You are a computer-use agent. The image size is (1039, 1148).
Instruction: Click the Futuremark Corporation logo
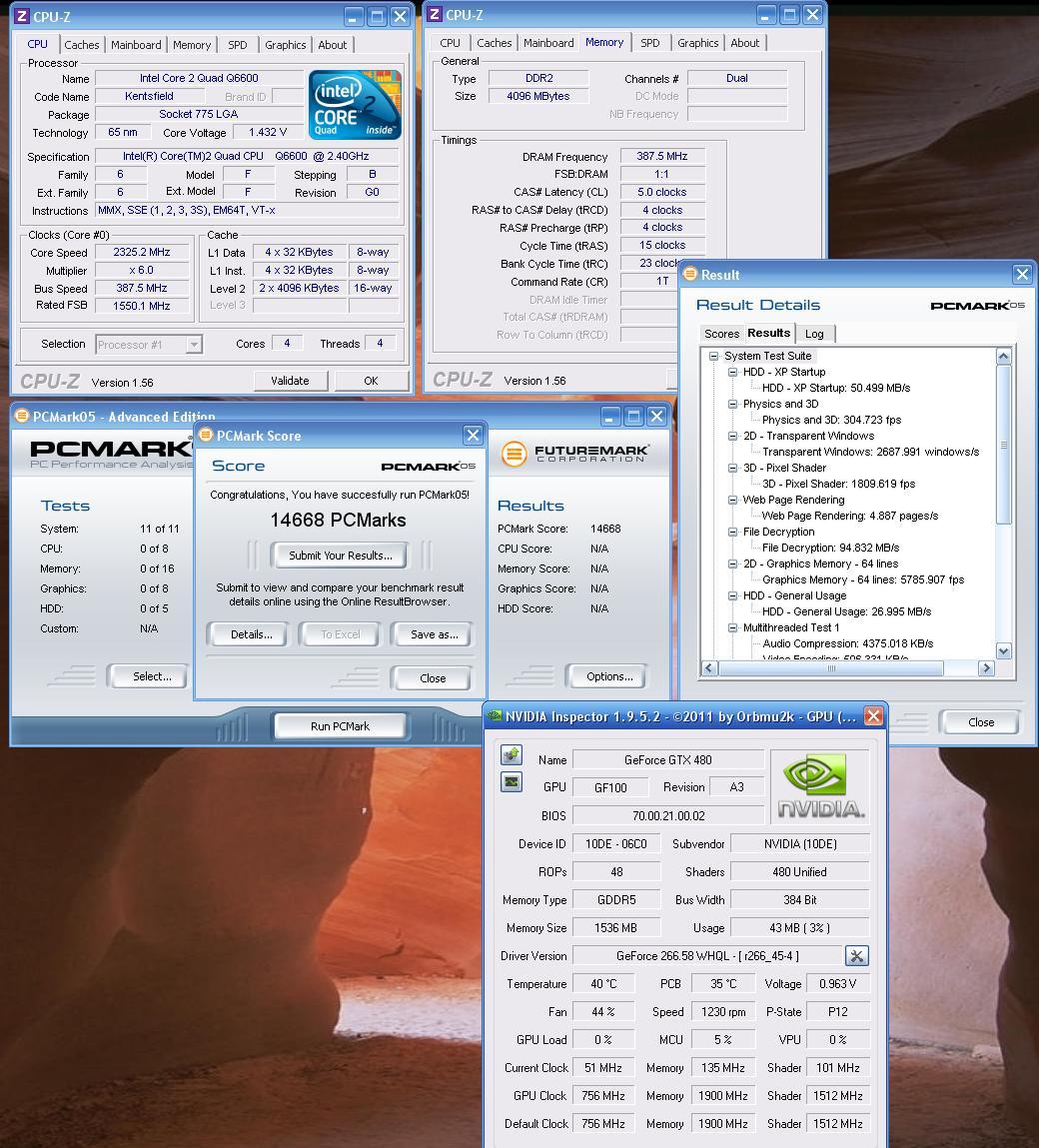[574, 454]
